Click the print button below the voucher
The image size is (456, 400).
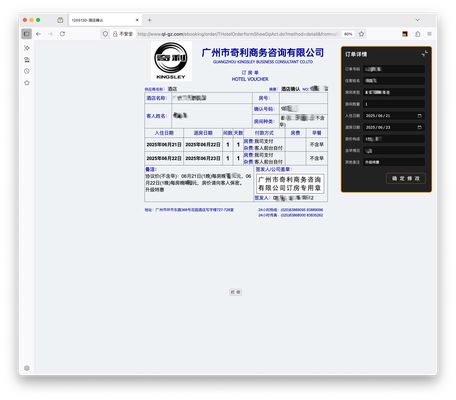pyautogui.click(x=235, y=292)
